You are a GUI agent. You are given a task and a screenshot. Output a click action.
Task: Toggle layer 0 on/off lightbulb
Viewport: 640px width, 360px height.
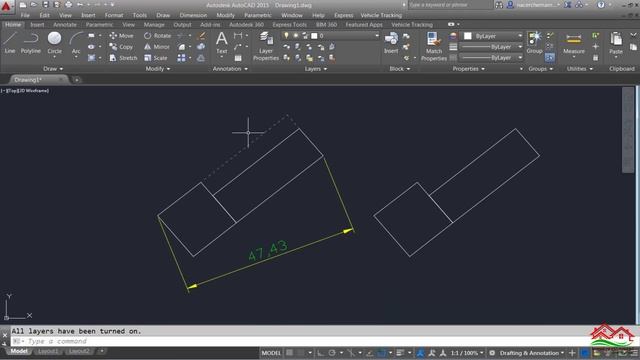286,36
